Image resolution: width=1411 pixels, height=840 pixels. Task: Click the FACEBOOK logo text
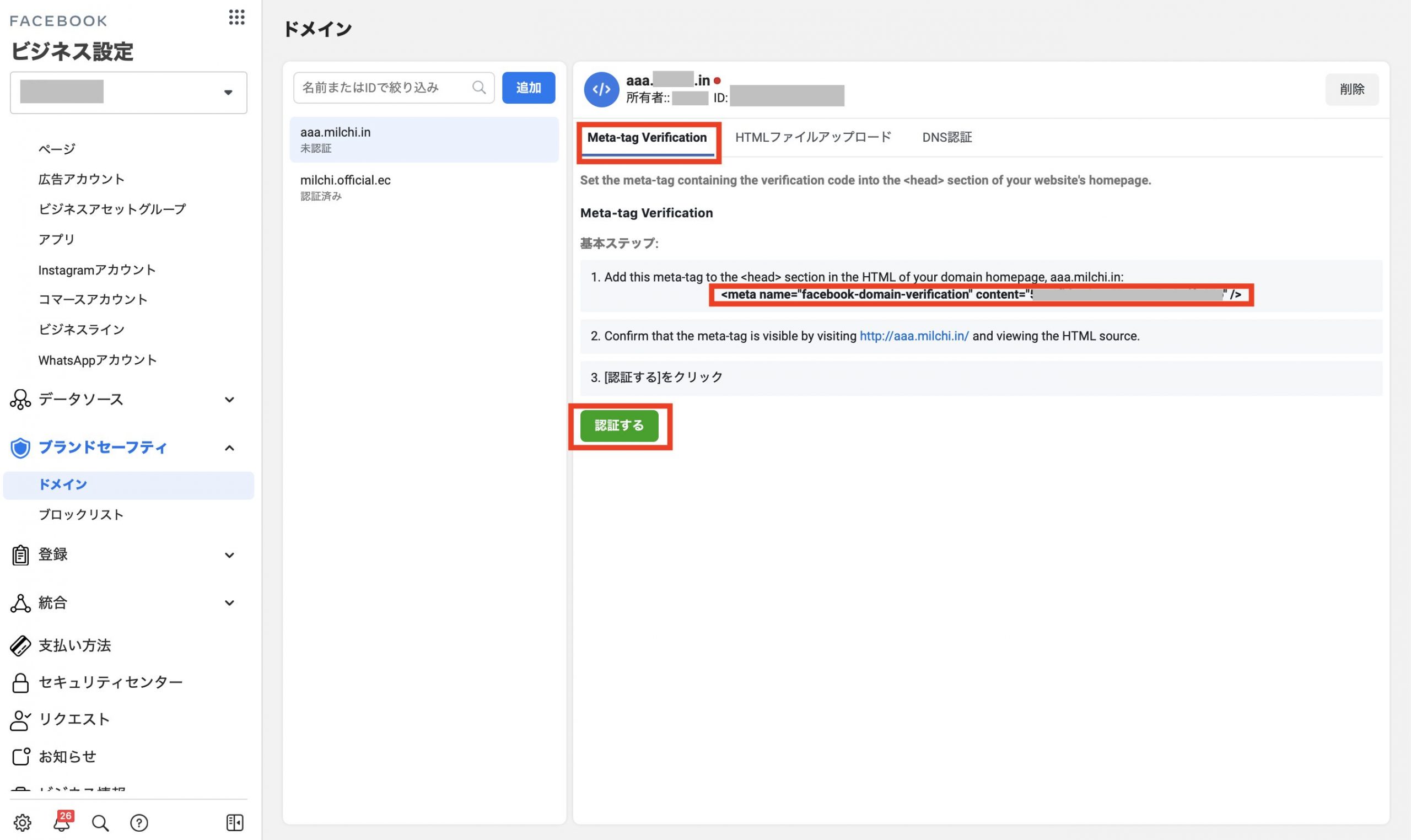click(x=58, y=21)
